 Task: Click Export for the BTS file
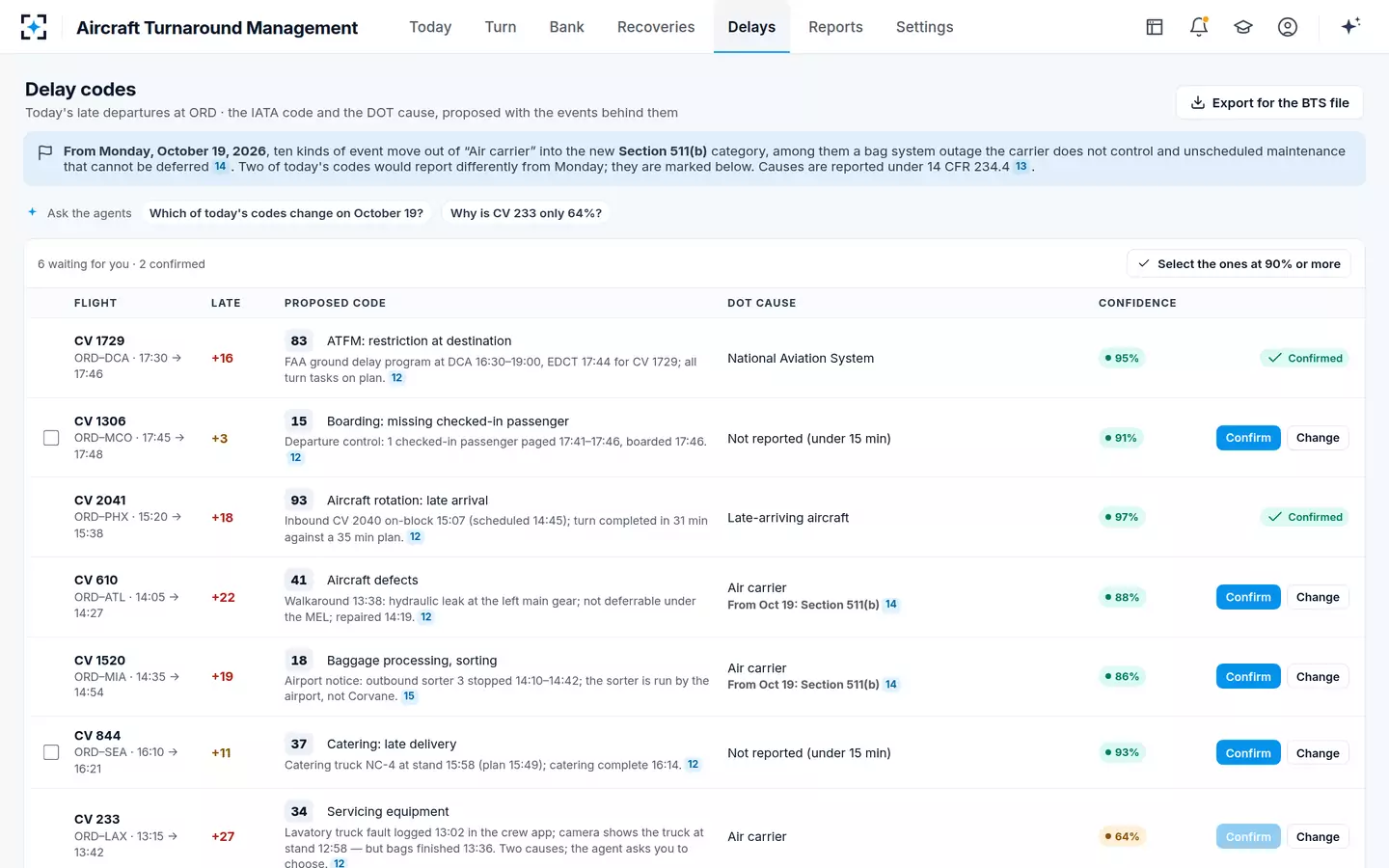click(1269, 103)
